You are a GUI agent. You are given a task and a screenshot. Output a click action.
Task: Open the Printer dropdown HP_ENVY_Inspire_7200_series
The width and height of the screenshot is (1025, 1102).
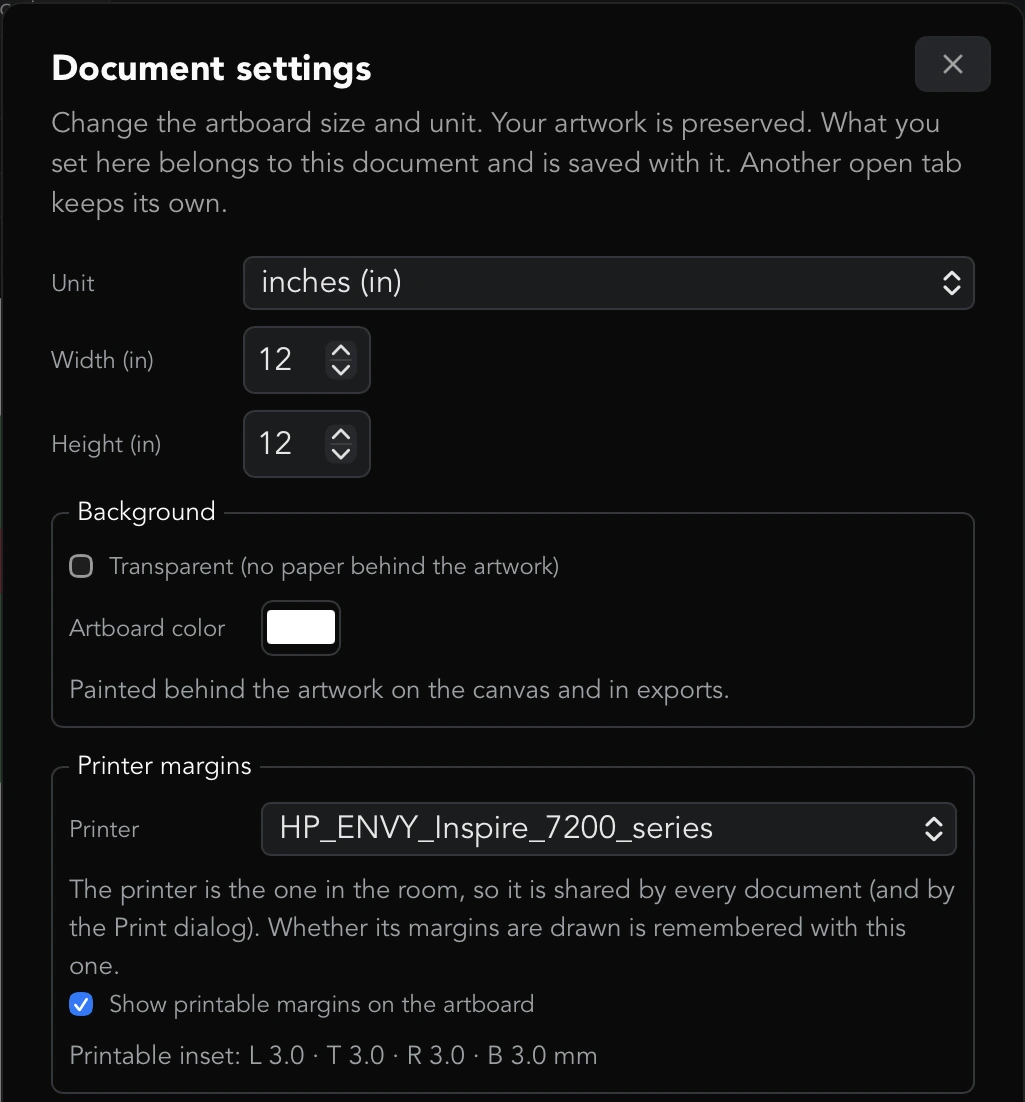pos(609,829)
